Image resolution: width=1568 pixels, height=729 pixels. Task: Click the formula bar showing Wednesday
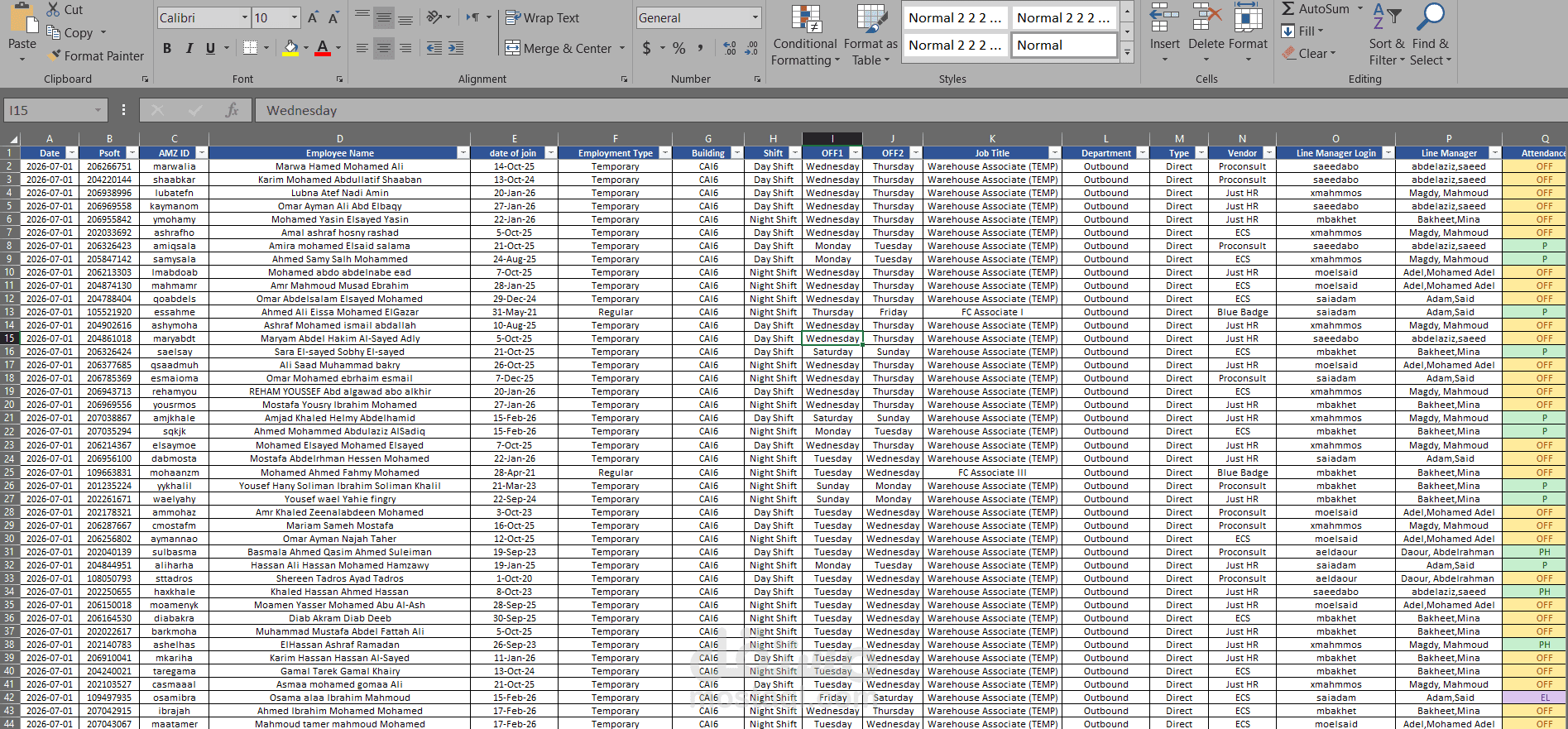click(x=910, y=110)
